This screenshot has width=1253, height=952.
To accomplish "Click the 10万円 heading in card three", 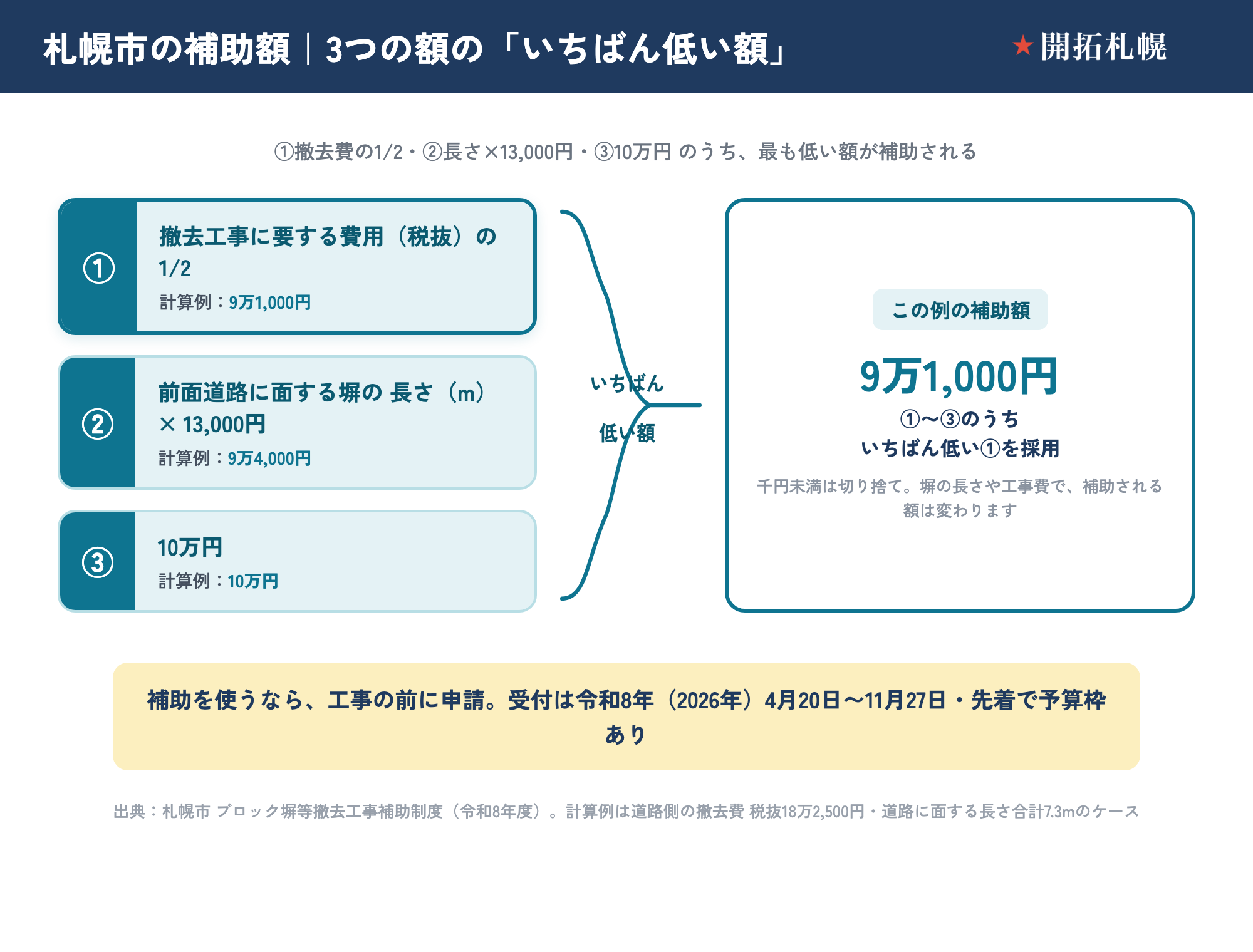I will [x=190, y=547].
